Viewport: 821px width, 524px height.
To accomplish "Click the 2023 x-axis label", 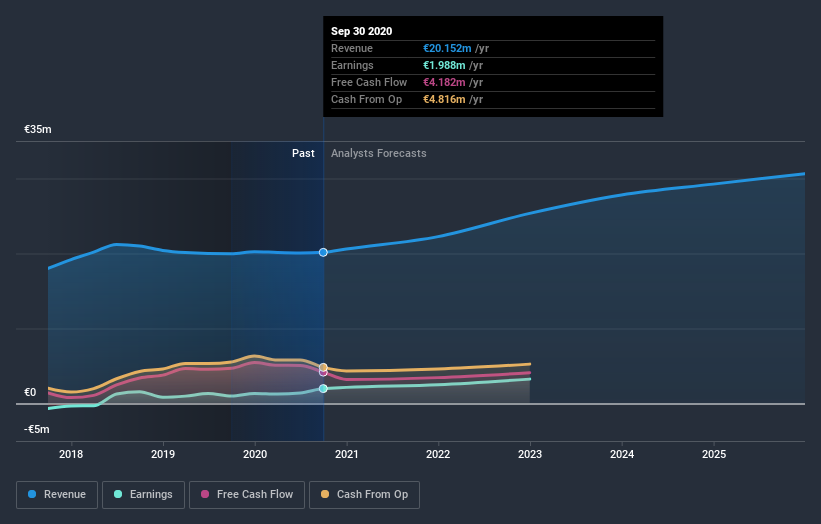I will pos(530,454).
